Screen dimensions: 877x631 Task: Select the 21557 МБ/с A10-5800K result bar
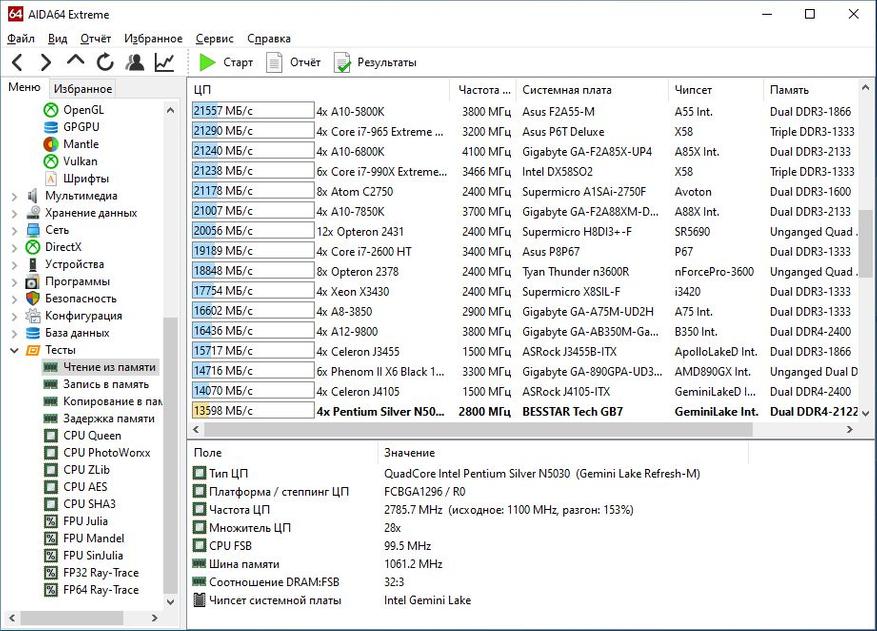pos(253,111)
